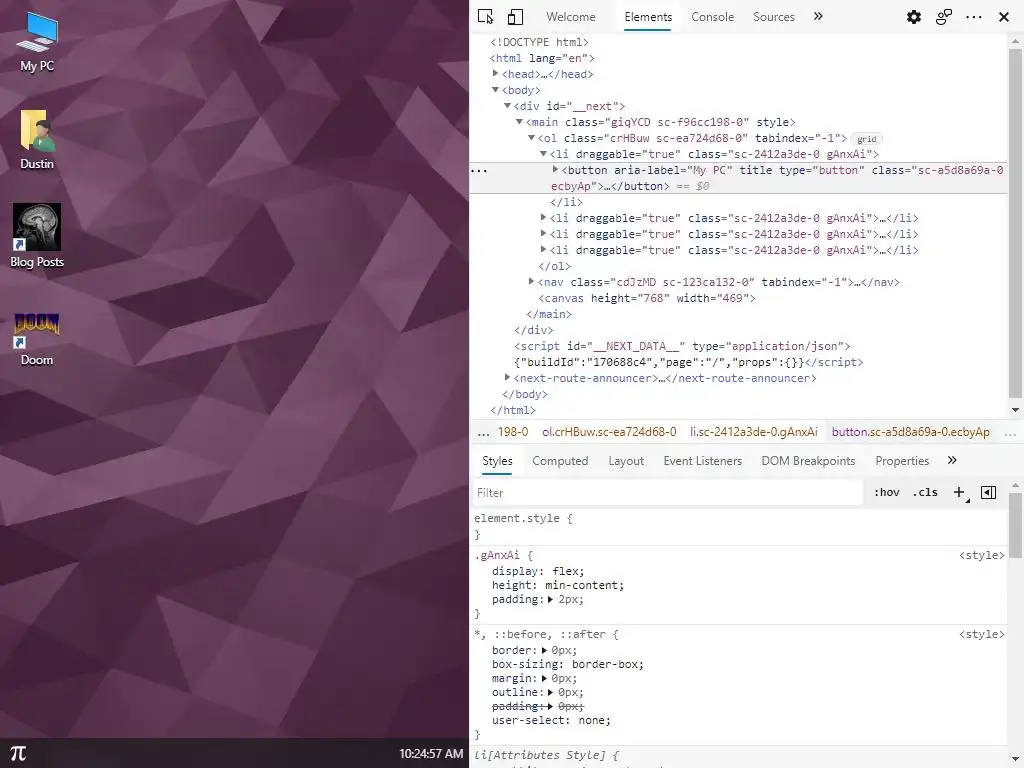Add a new style rule plus icon
This screenshot has width=1024, height=768.
(x=959, y=492)
